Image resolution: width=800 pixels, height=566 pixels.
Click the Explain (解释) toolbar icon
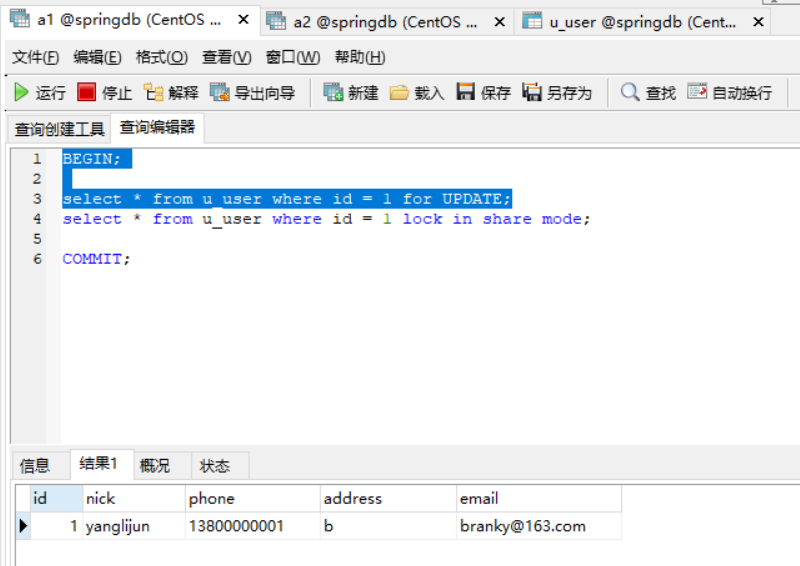coord(153,92)
